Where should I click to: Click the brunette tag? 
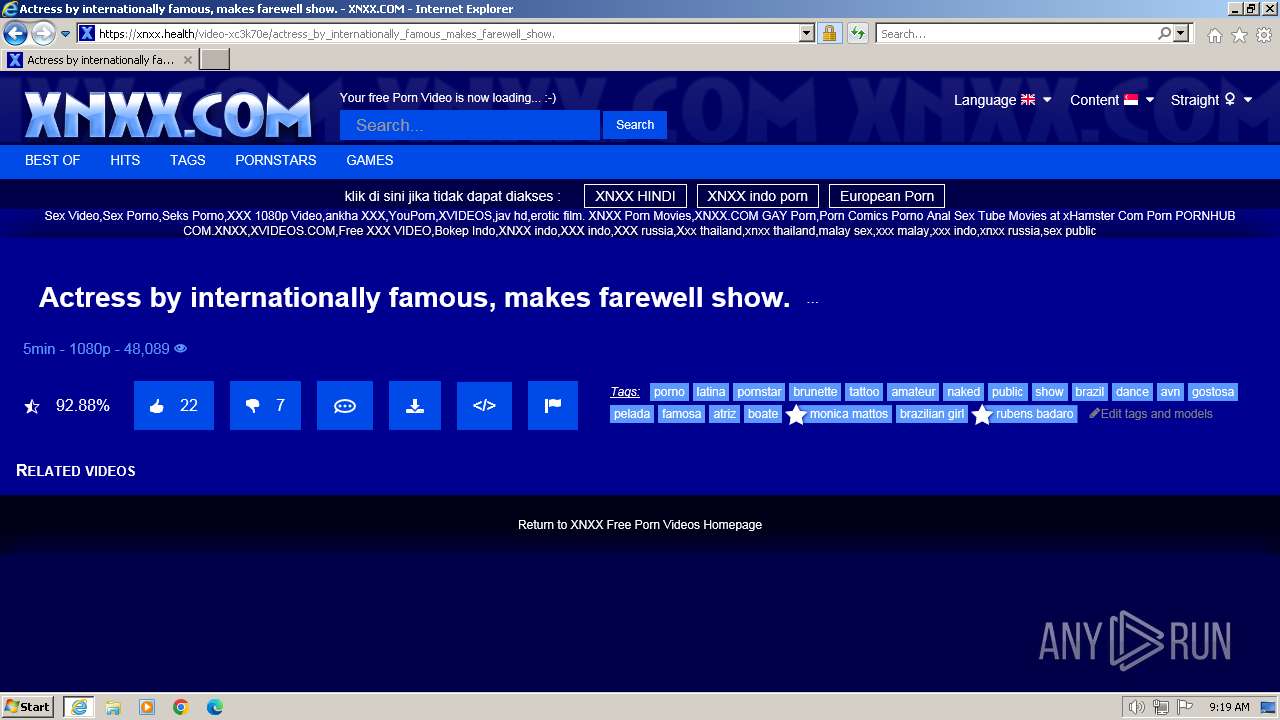tap(815, 392)
